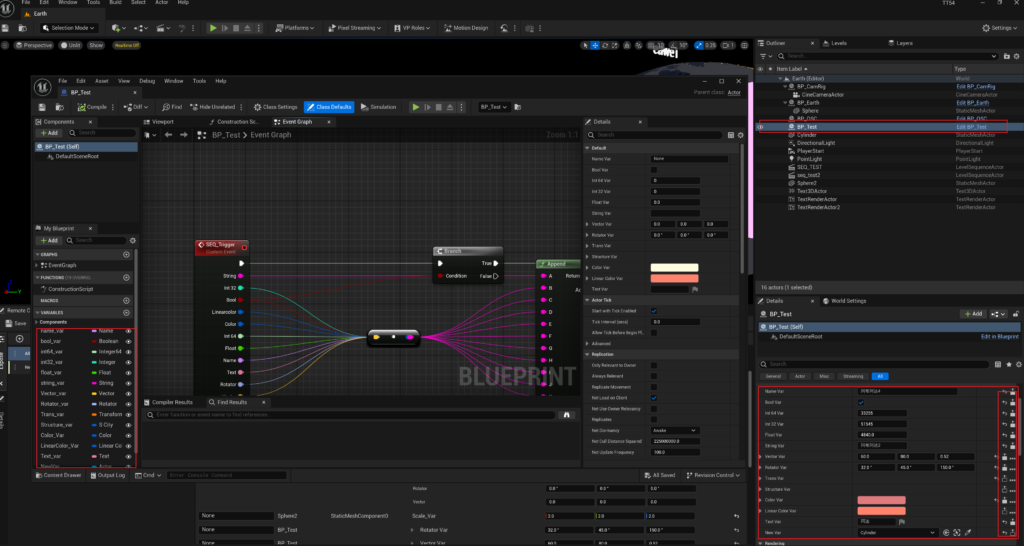The height and width of the screenshot is (546, 1024).
Task: Click the green play button in main toolbar
Action: coord(213,28)
